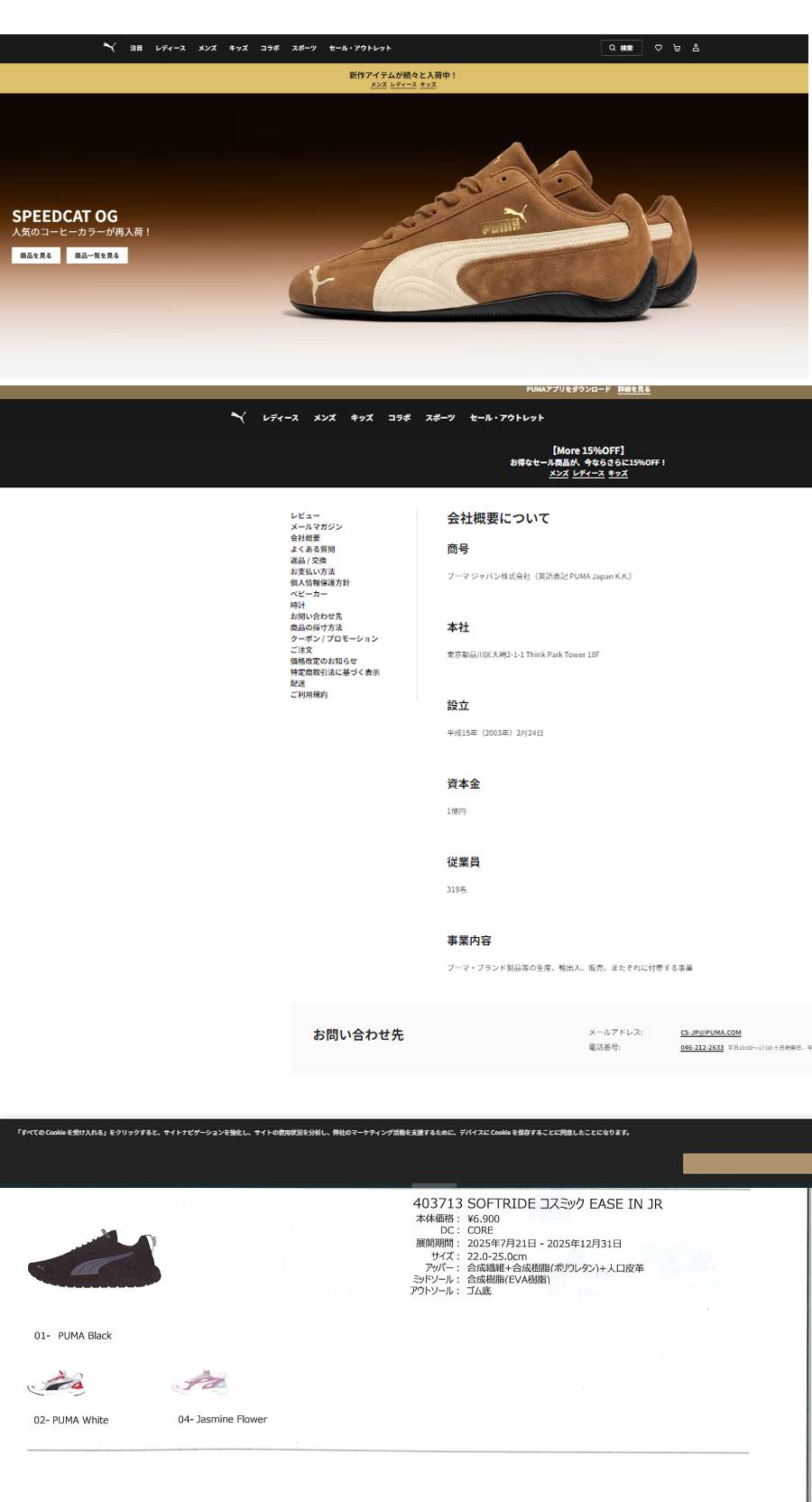Image resolution: width=812 pixels, height=1502 pixels.
Task: Click the CS-JP@PUMA.COM email link
Action: coord(711,1033)
